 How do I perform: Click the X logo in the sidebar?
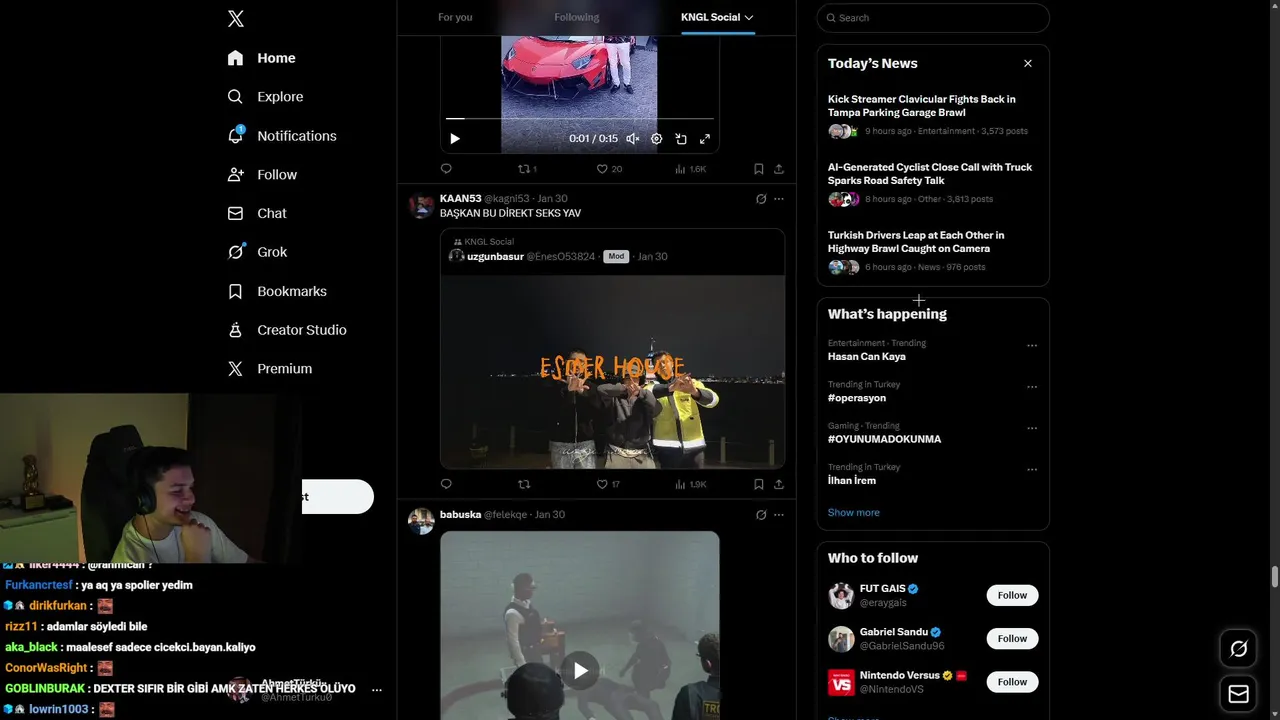(x=235, y=18)
